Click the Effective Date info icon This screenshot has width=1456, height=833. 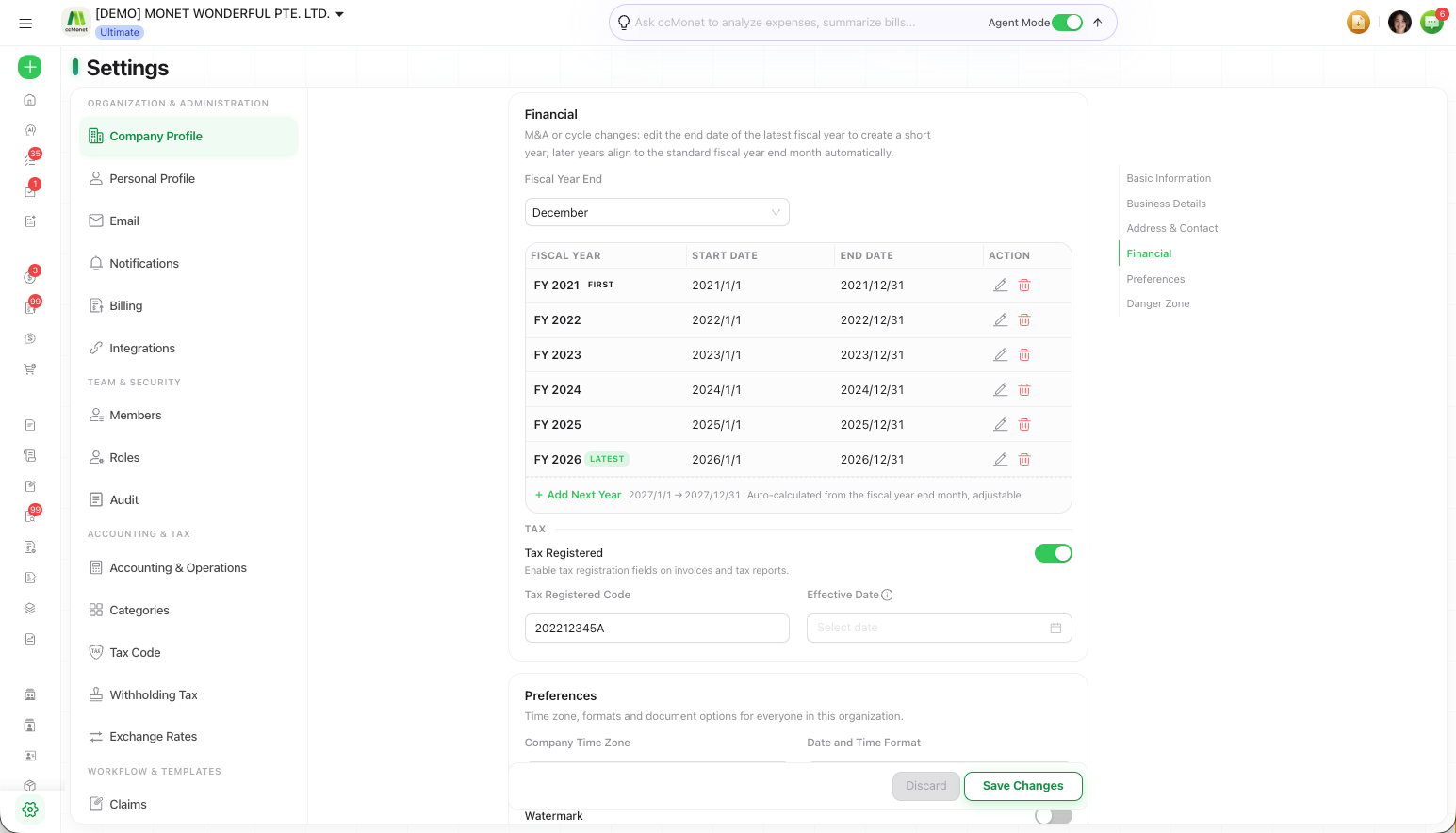tap(887, 595)
